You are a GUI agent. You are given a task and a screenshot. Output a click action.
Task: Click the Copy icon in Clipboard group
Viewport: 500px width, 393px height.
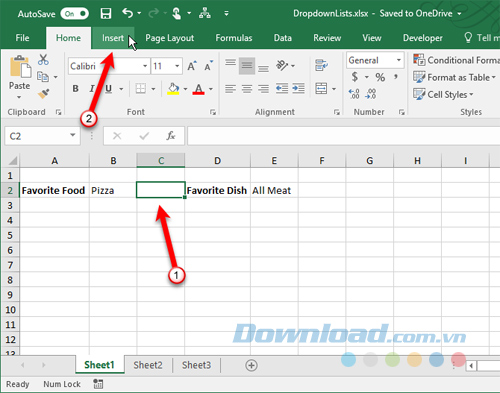click(x=43, y=77)
